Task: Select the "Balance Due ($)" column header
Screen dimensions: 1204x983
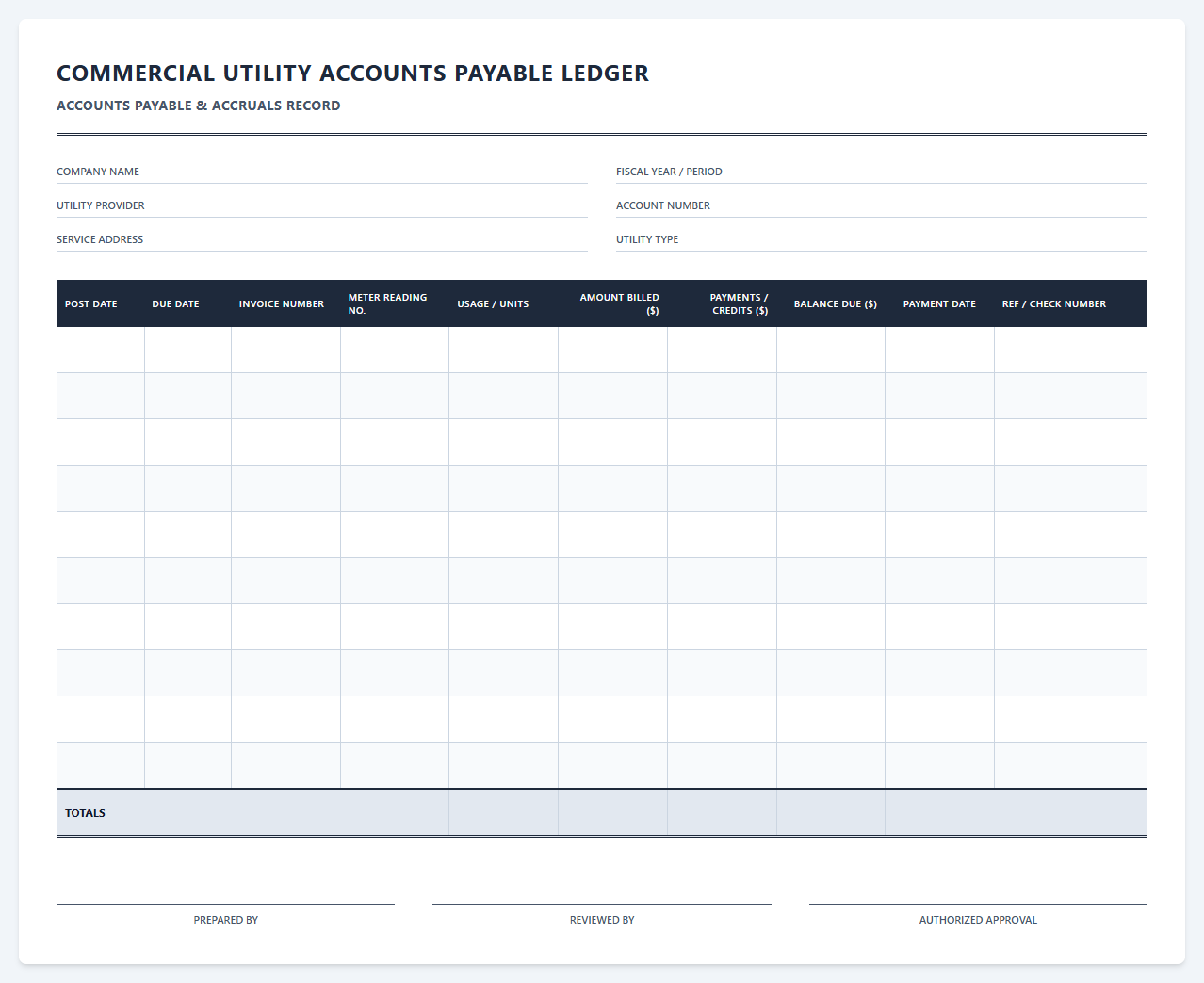Action: pyautogui.click(x=831, y=303)
